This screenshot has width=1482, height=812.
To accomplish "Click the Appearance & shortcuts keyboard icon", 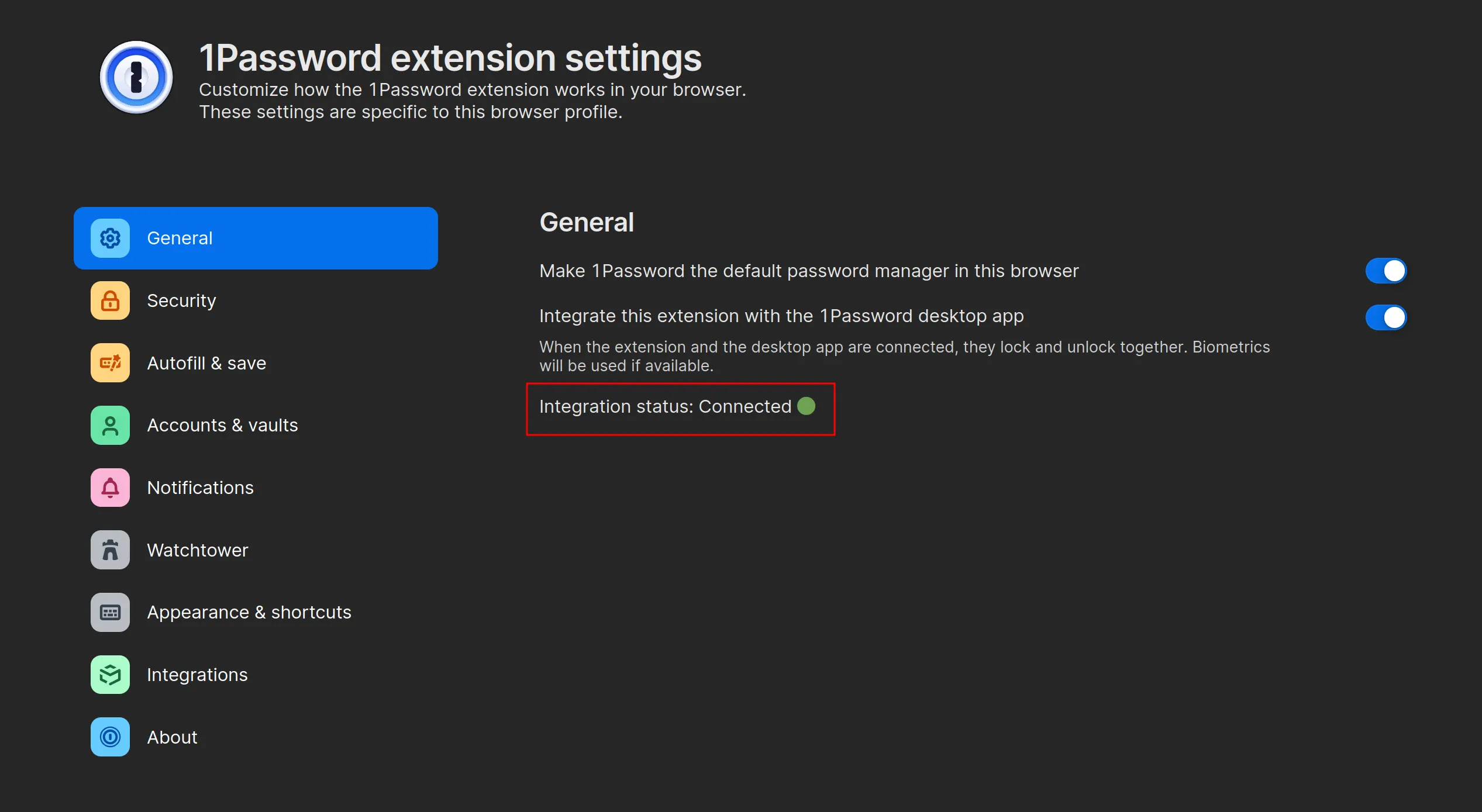I will [x=110, y=612].
